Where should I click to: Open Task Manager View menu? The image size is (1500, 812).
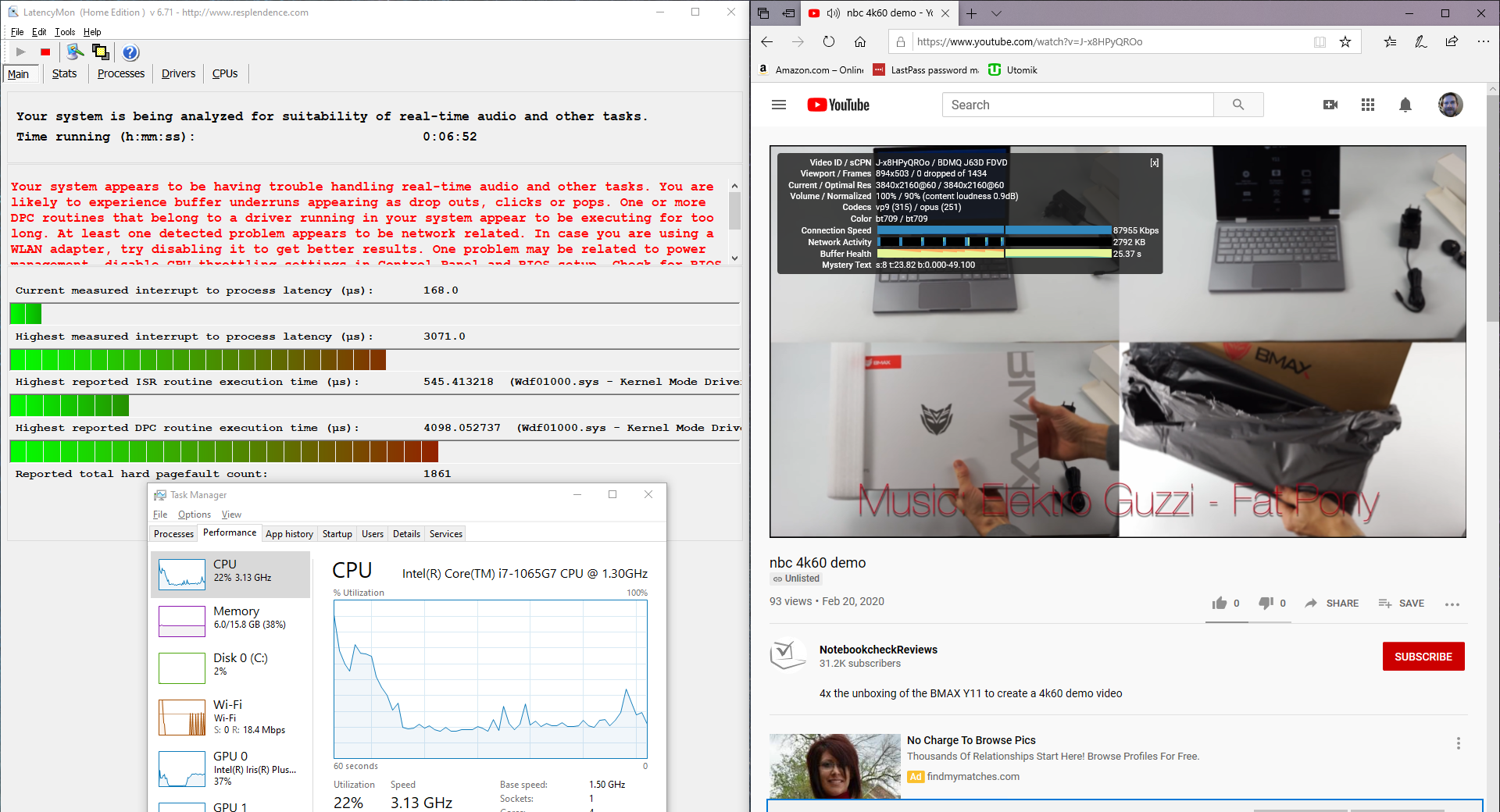[x=231, y=515]
